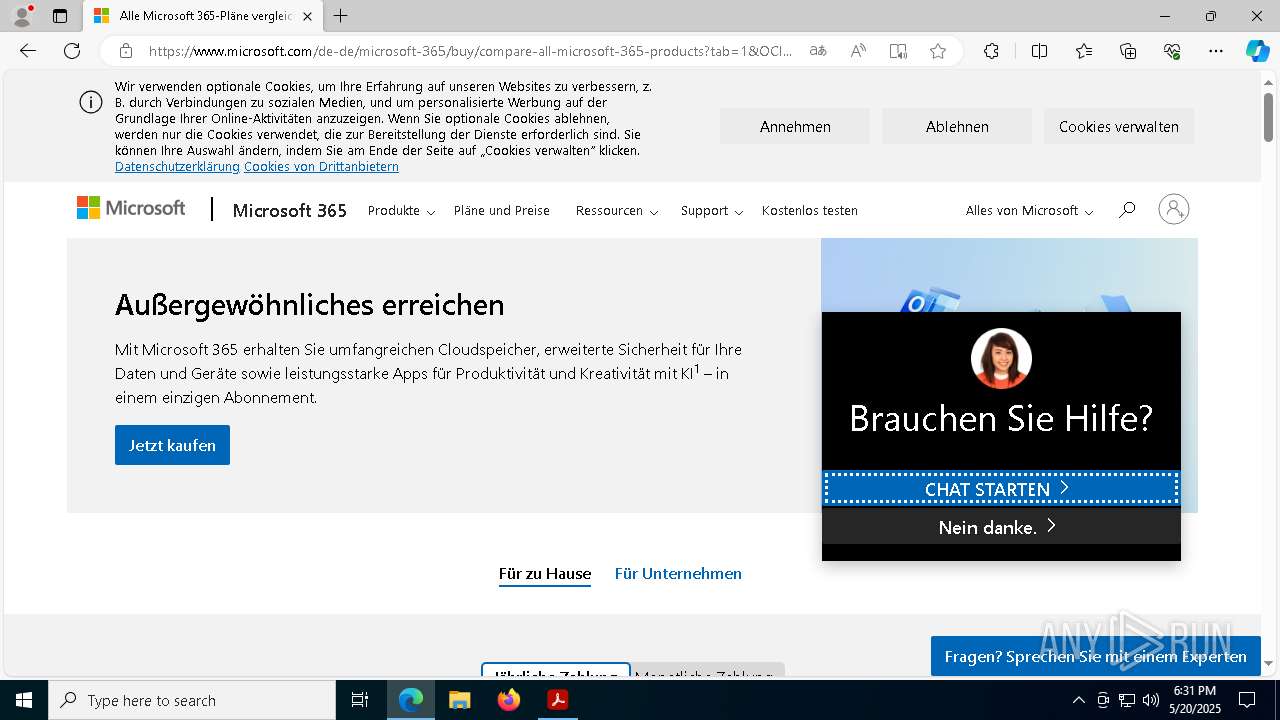Click the Microsoft logo
This screenshot has width=1280, height=720.
point(131,208)
